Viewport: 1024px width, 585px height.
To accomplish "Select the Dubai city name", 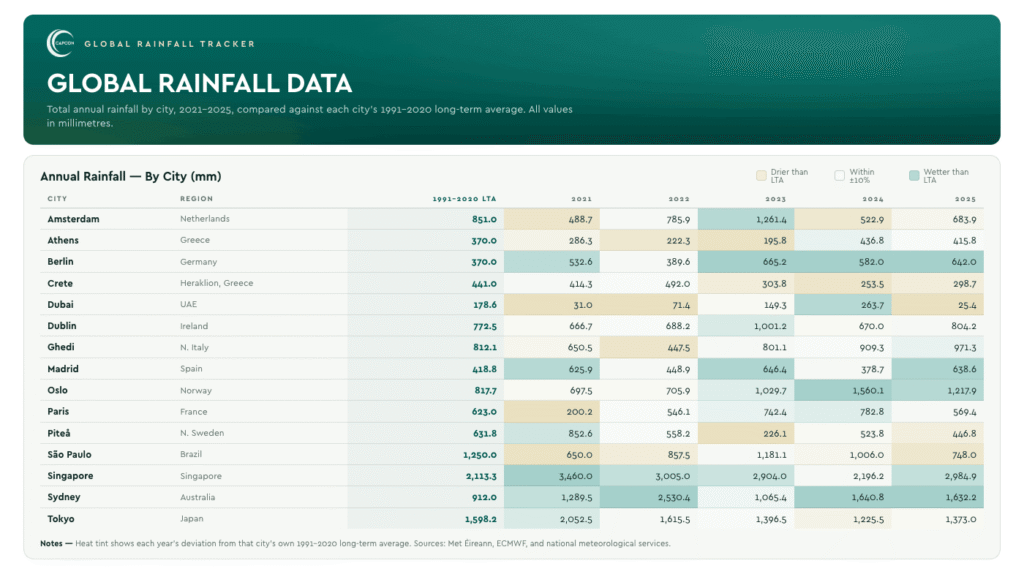I will [60, 304].
